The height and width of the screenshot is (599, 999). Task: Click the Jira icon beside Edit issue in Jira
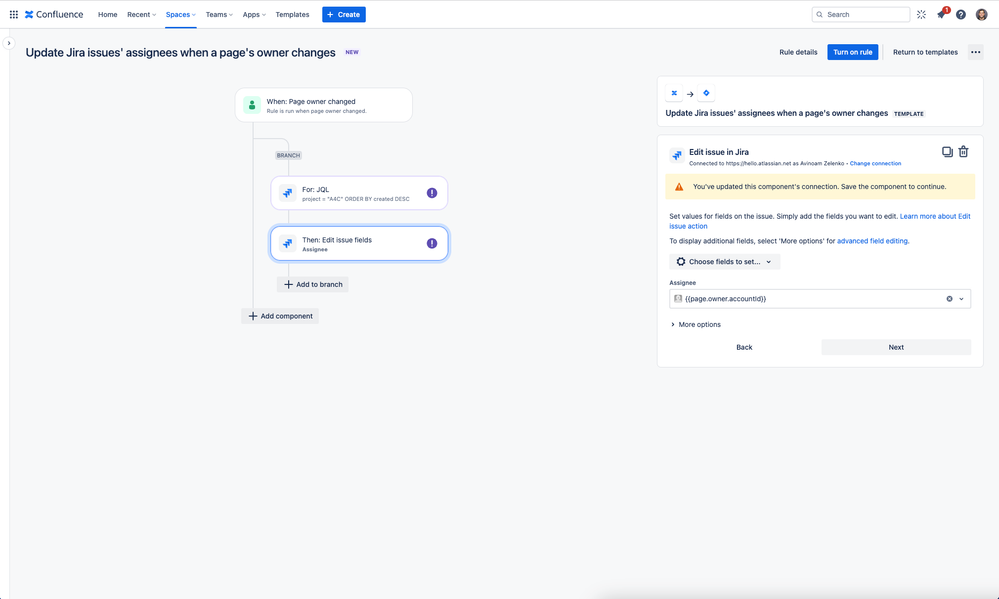pyautogui.click(x=677, y=155)
